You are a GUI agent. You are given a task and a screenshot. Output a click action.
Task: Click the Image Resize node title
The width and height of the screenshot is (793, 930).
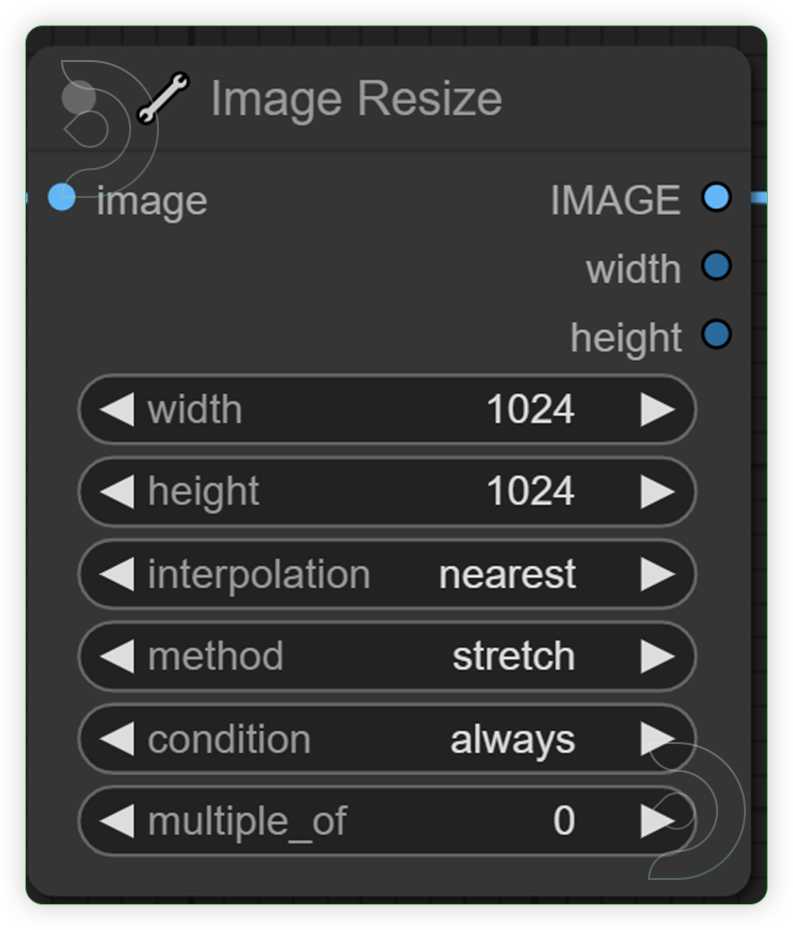click(x=355, y=97)
